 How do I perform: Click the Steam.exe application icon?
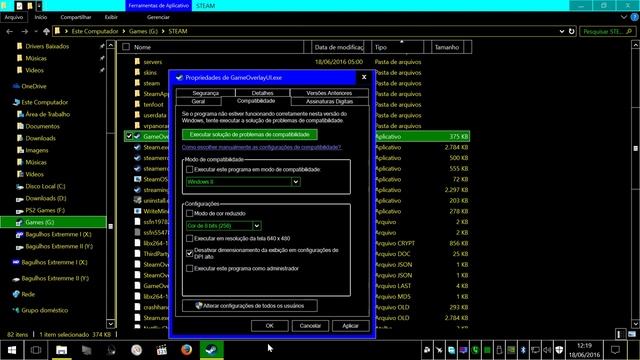pos(137,147)
